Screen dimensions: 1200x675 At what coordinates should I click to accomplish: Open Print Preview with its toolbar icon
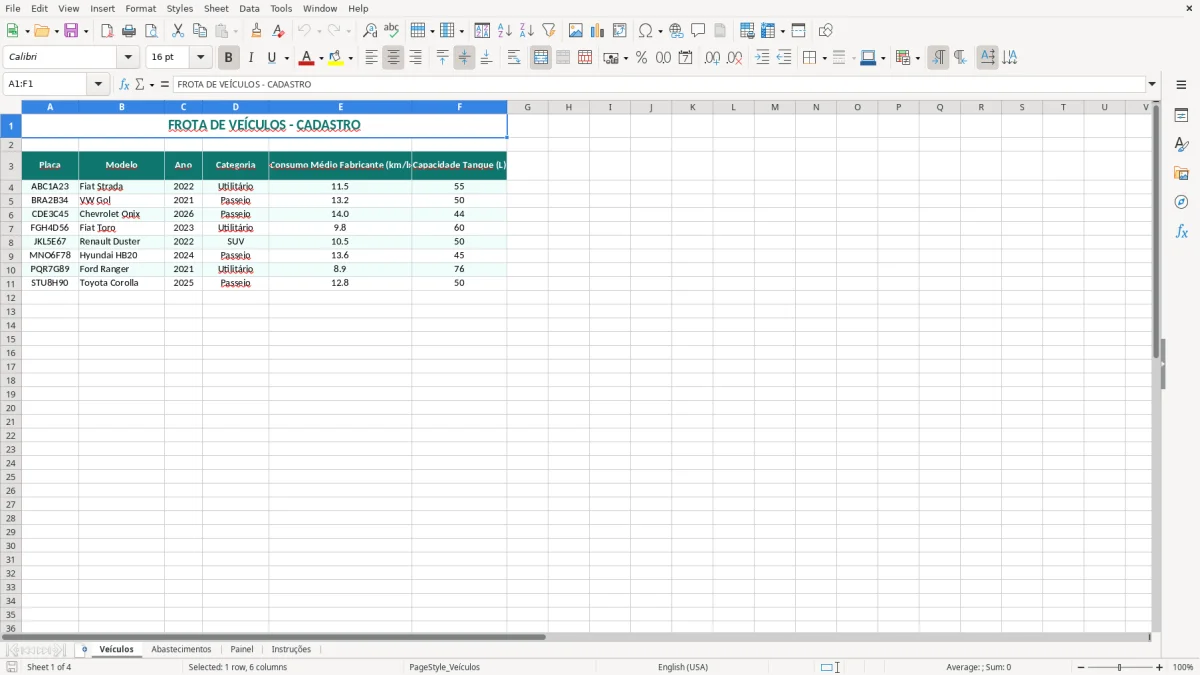pos(151,31)
